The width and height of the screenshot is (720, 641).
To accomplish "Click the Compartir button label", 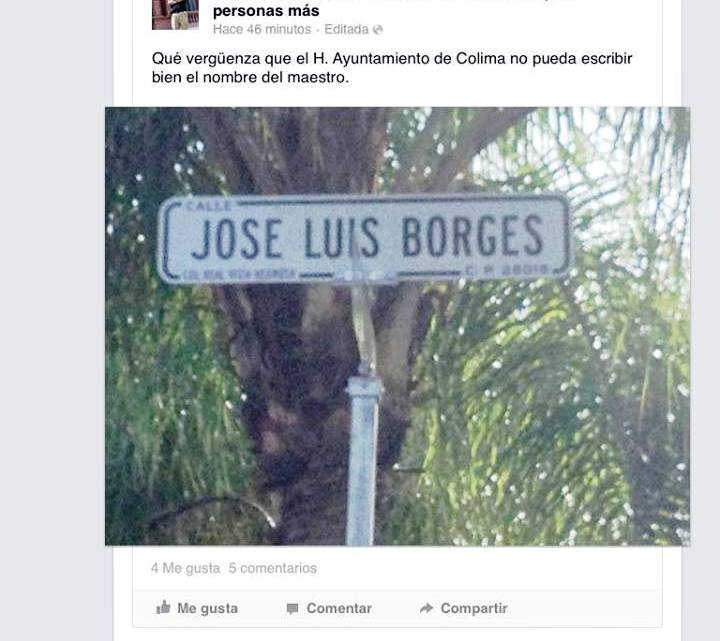I will point(474,608).
